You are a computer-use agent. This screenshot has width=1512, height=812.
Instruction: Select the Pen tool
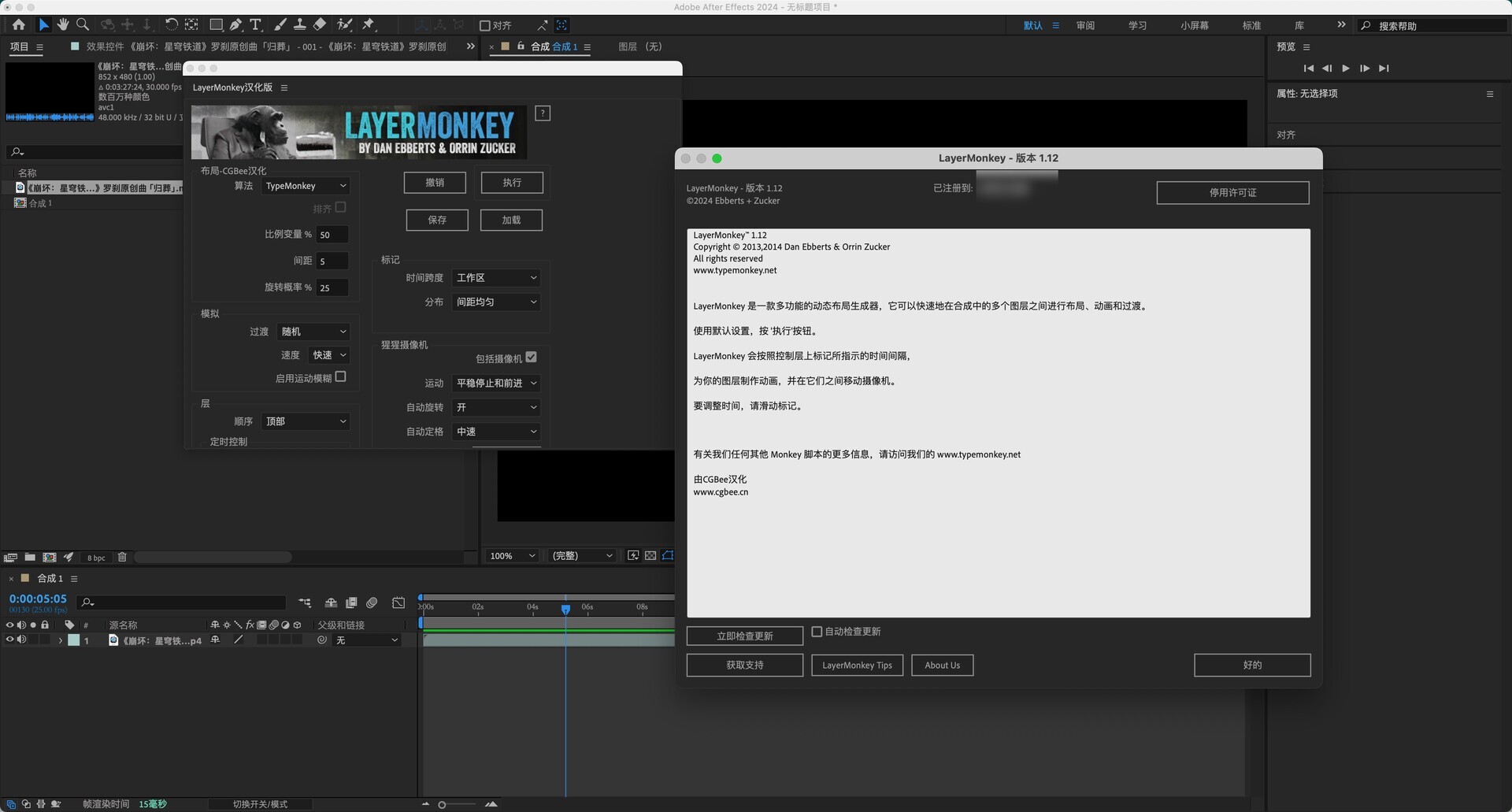point(235,25)
